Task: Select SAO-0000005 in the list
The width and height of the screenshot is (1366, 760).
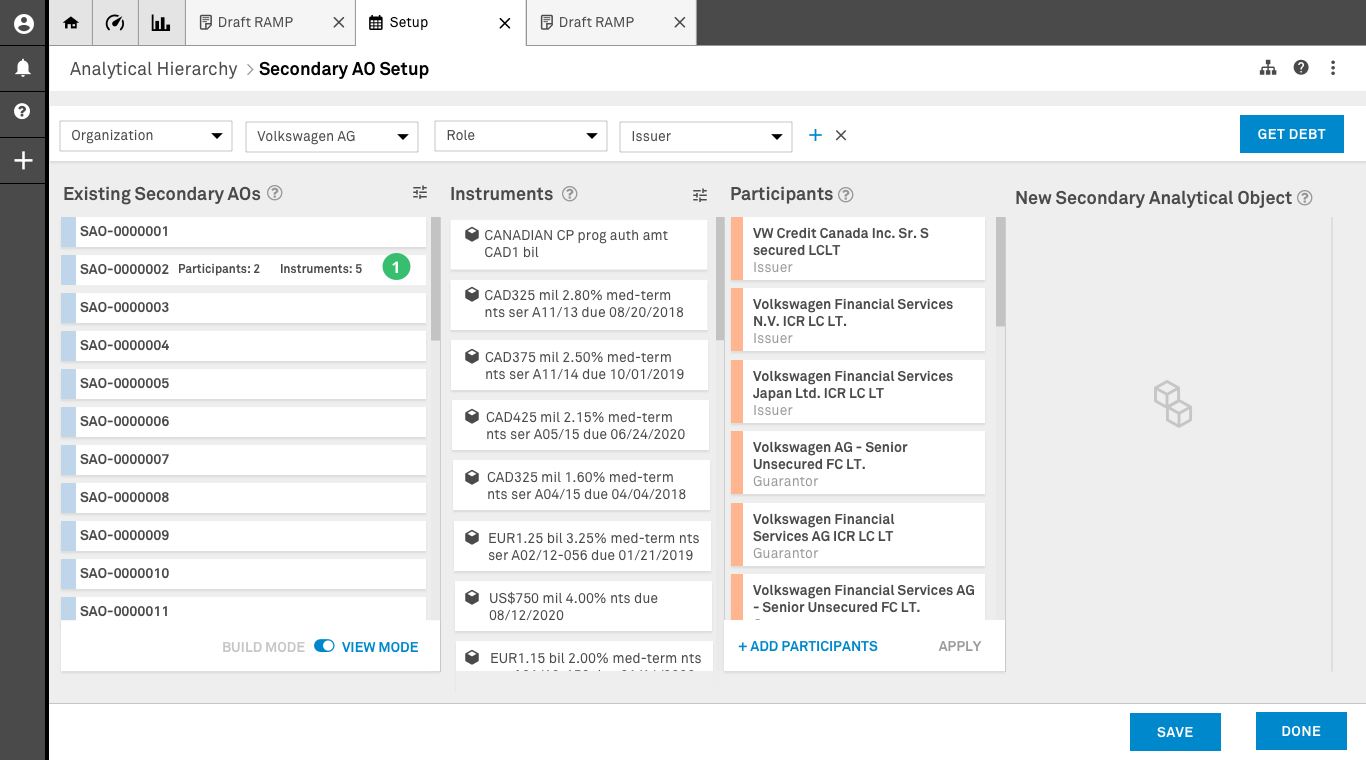Action: (x=244, y=383)
